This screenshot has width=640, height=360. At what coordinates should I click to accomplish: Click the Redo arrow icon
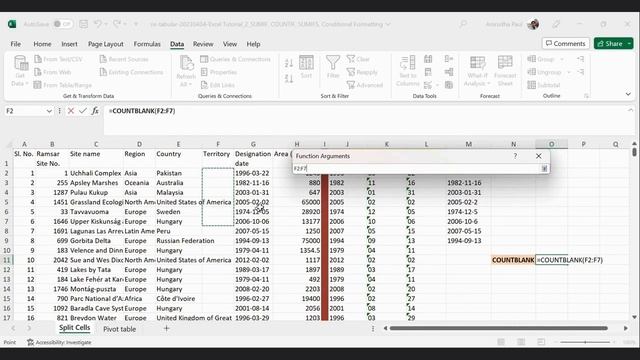coord(117,24)
